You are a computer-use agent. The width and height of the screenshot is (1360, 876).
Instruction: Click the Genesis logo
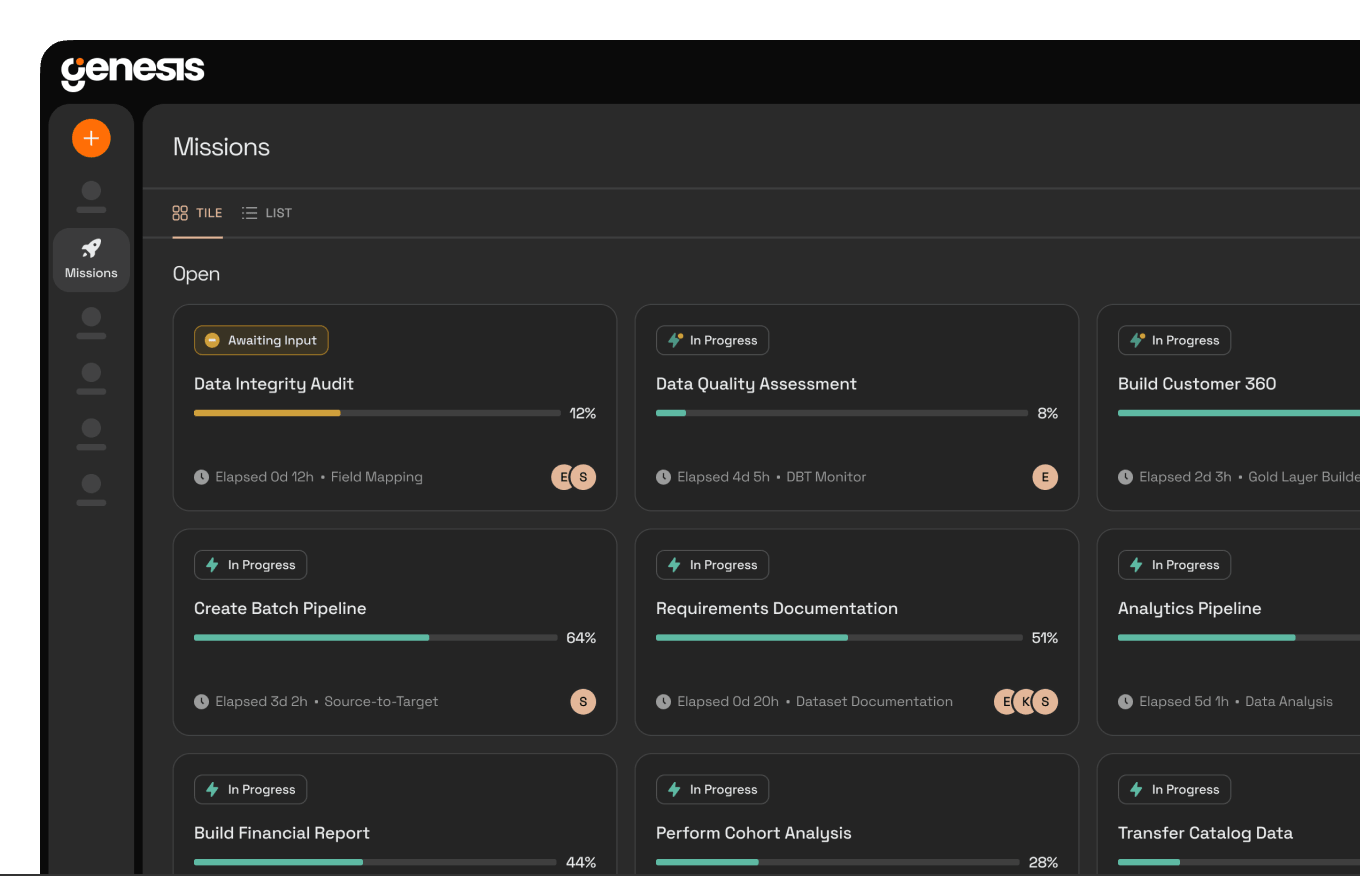point(132,72)
